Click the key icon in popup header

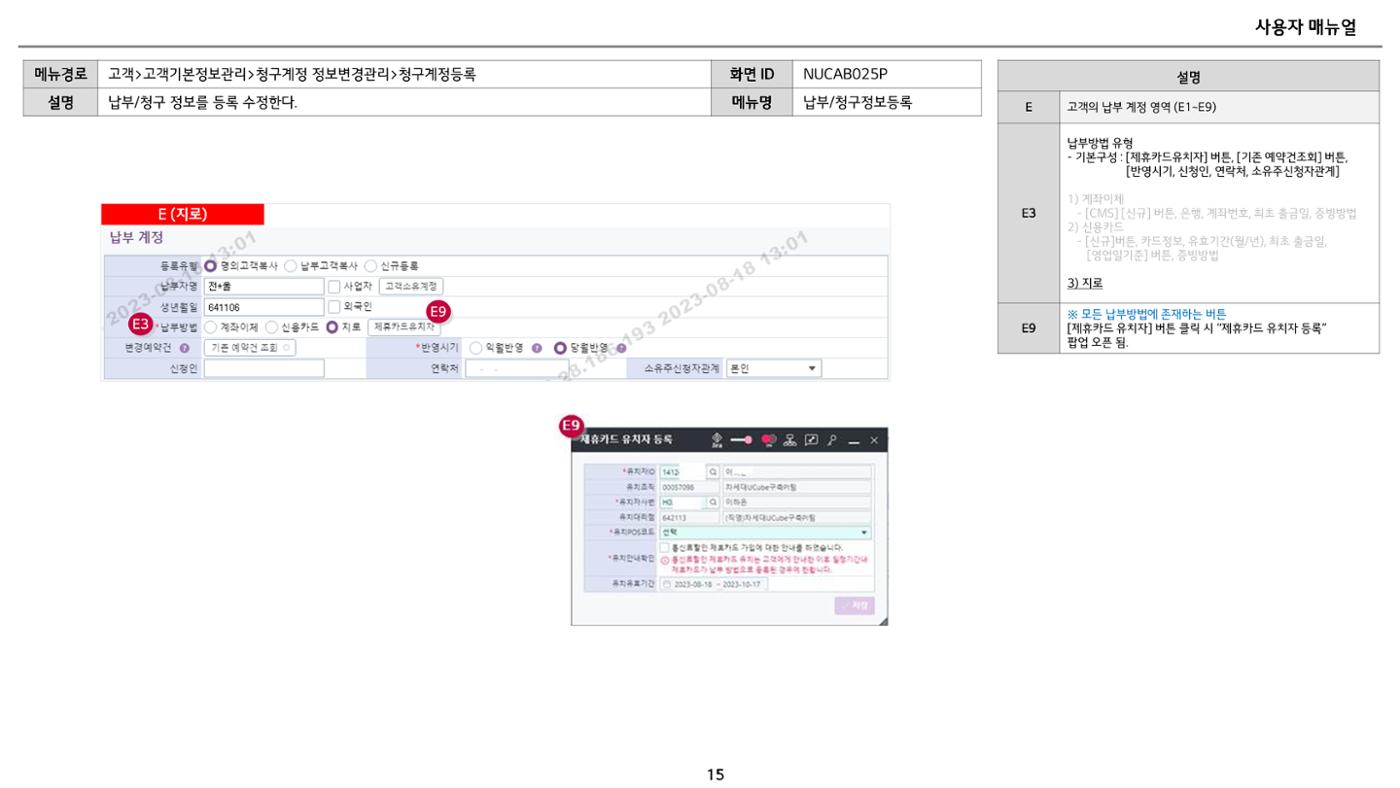tap(832, 440)
